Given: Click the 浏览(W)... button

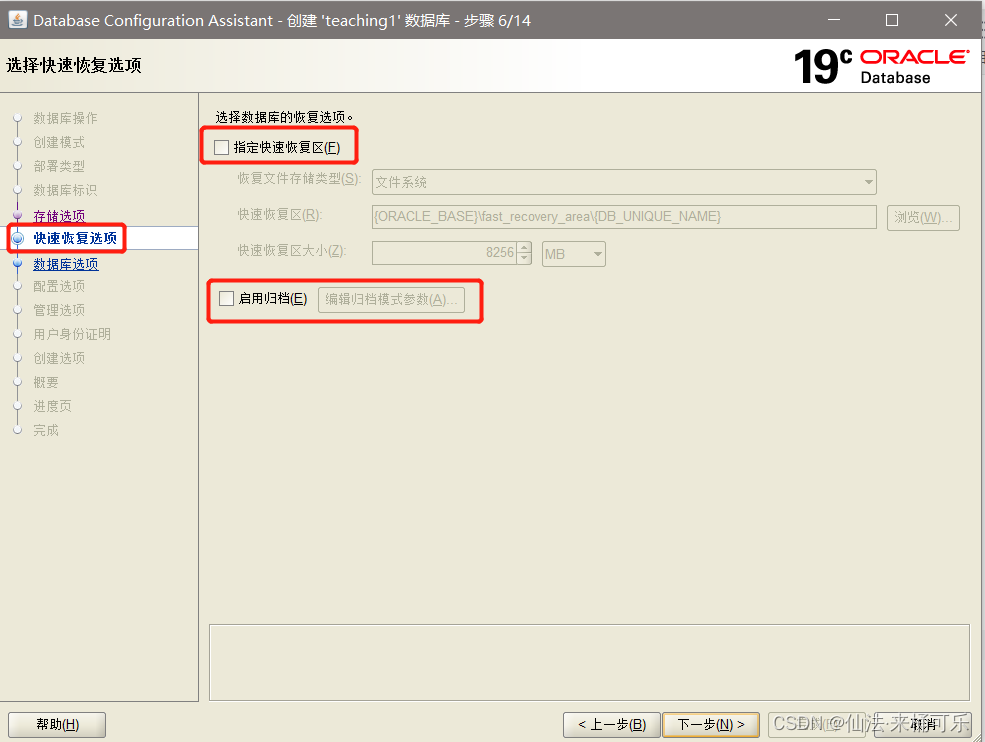Looking at the screenshot, I should [923, 217].
